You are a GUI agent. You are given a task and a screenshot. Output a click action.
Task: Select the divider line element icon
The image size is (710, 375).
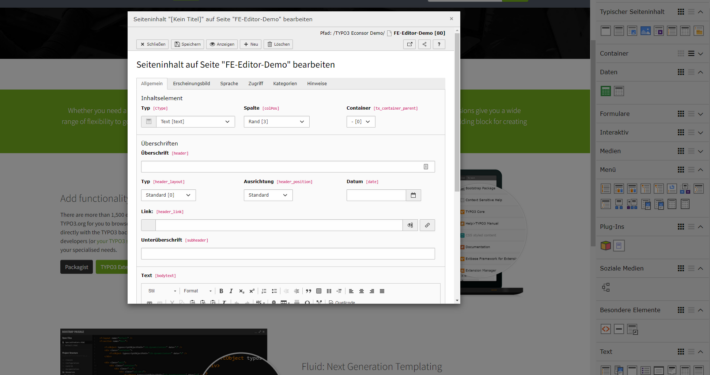[619, 329]
